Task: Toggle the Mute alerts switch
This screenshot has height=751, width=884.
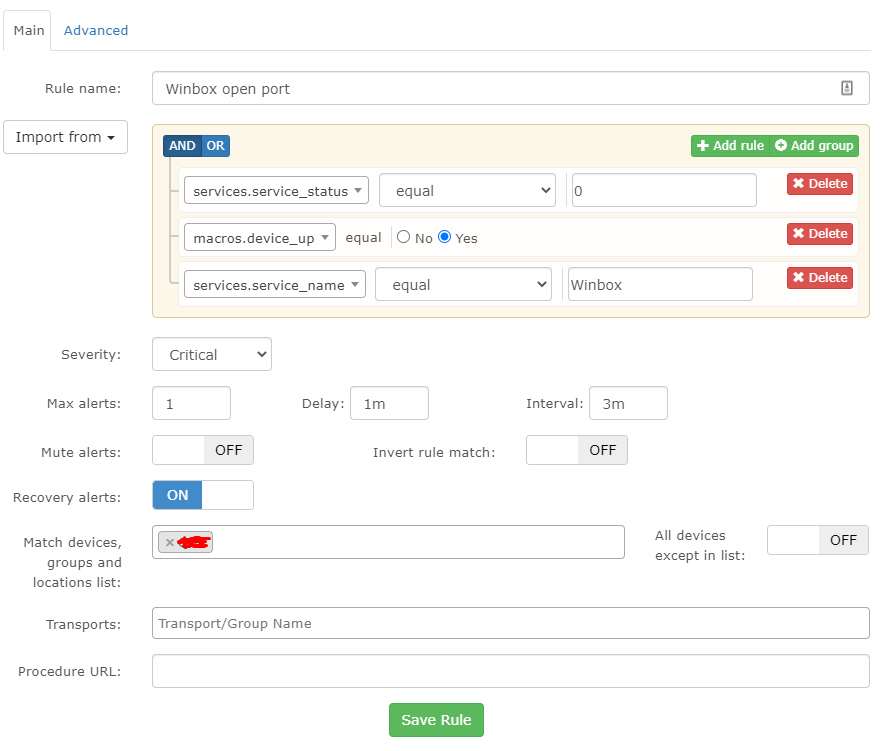Action: (x=203, y=450)
